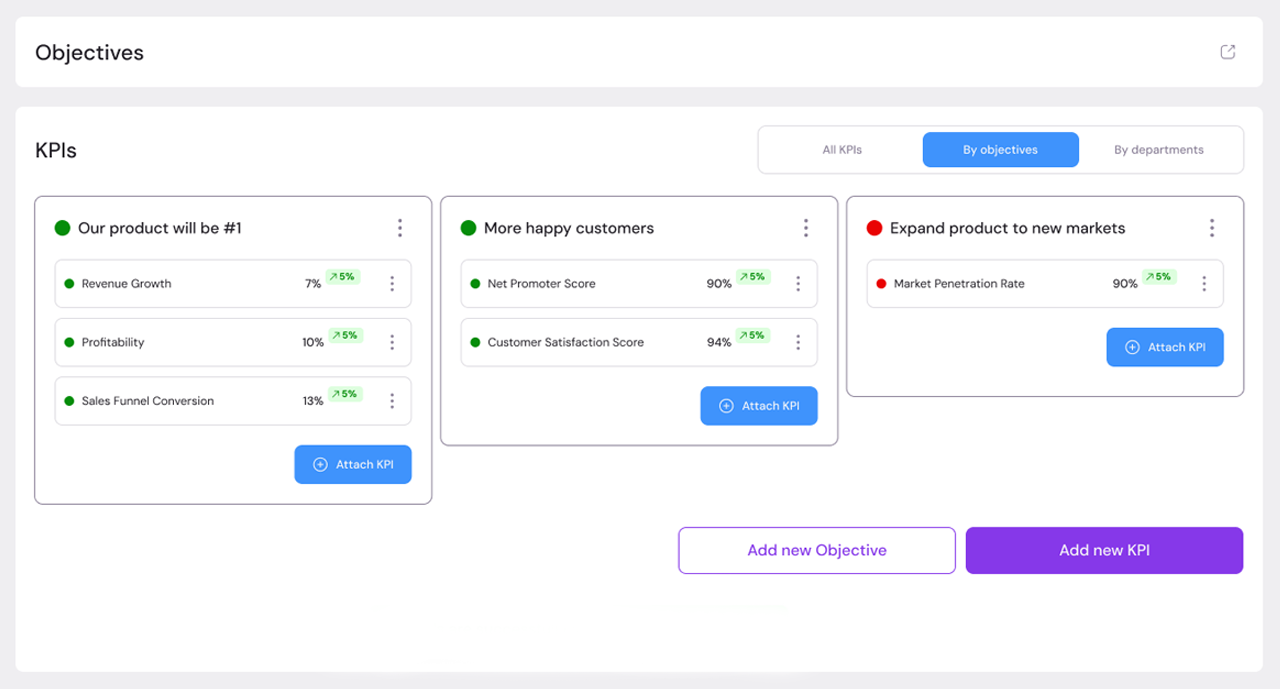
Task: Open Revenue Growth KPI options menu
Action: (x=392, y=284)
